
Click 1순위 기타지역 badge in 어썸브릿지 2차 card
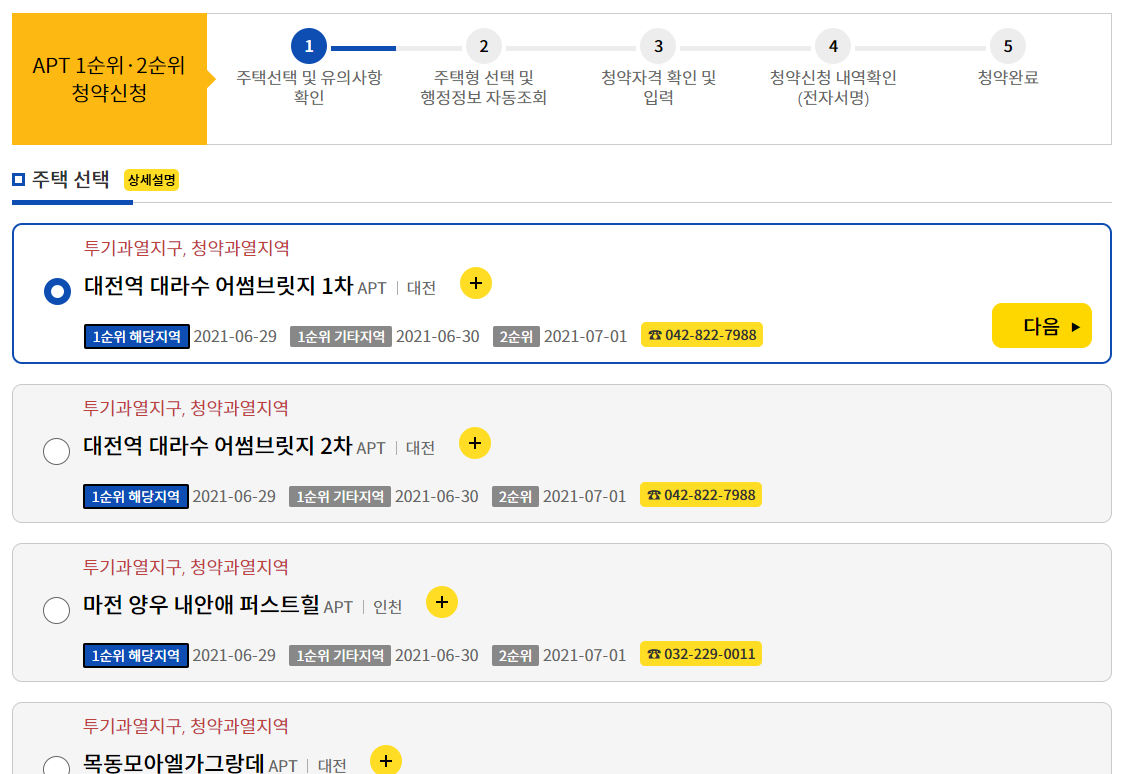point(340,496)
